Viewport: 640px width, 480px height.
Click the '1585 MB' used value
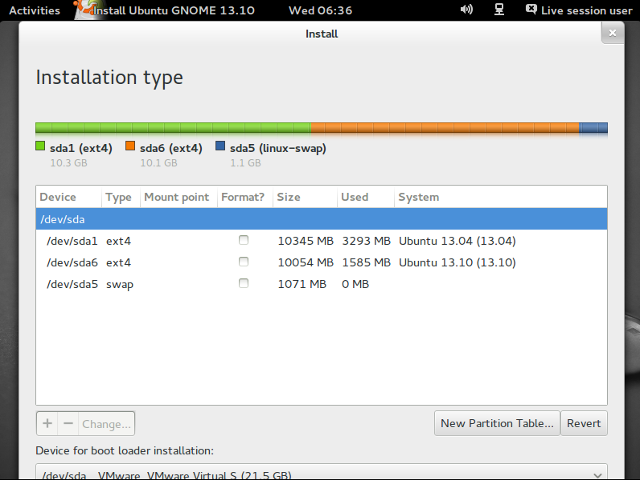(366, 262)
